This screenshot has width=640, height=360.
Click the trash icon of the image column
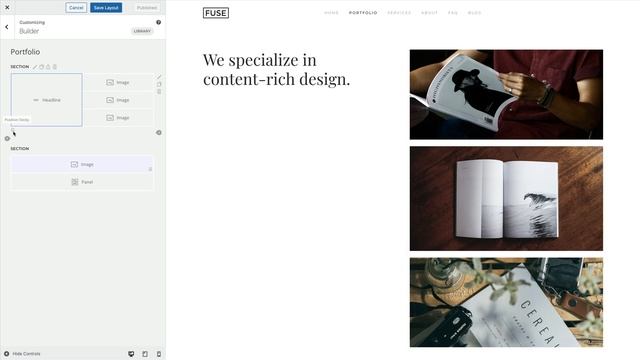(x=159, y=91)
